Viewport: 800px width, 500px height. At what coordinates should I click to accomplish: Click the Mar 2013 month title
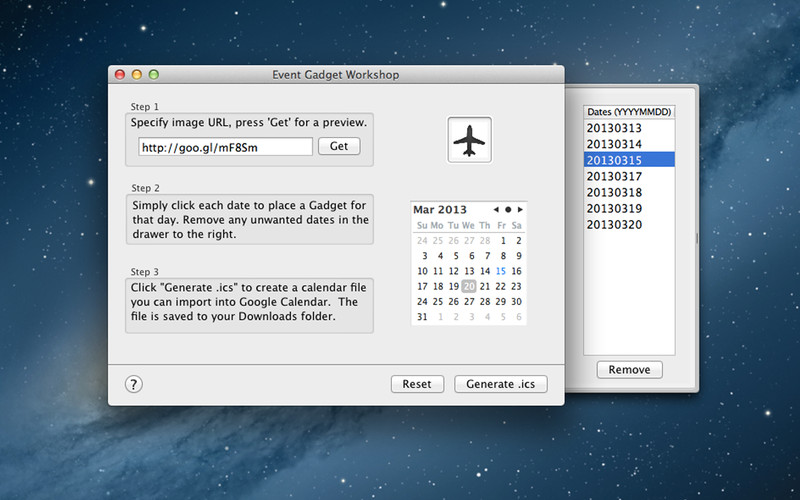click(440, 210)
